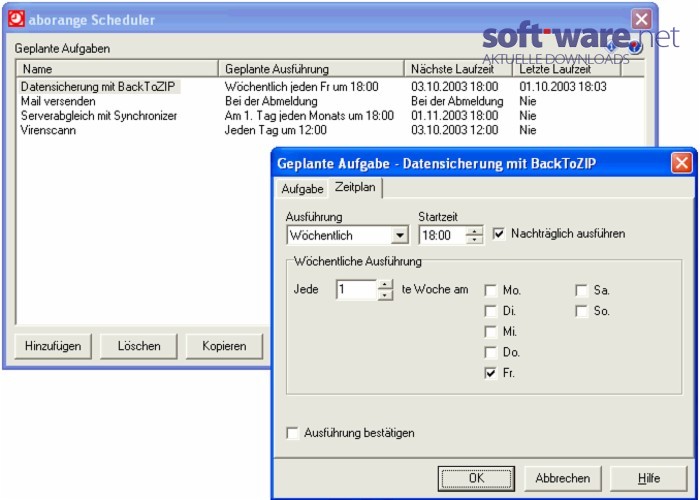Click the Jede week number field
The image size is (700, 500).
click(356, 290)
